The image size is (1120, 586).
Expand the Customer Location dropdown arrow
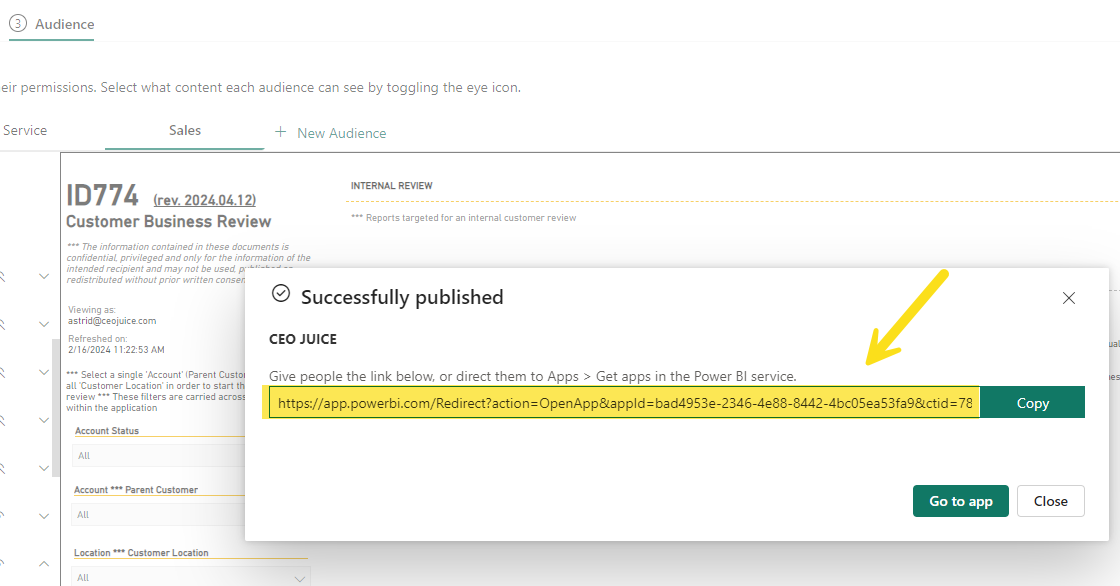tap(300, 578)
